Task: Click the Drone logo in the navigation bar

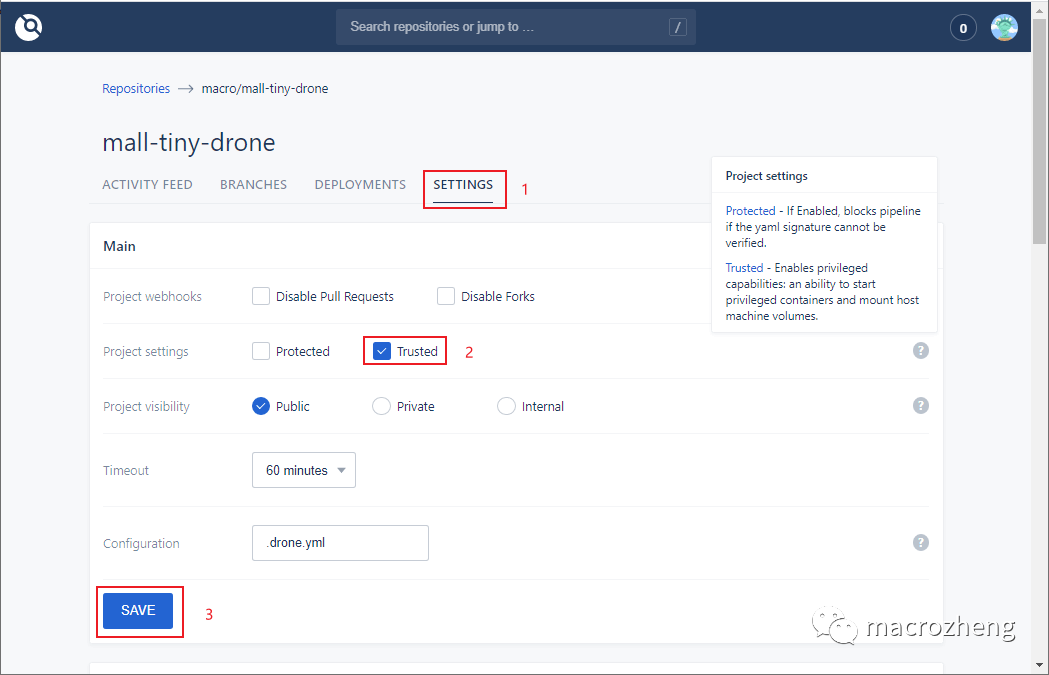Action: (x=28, y=27)
